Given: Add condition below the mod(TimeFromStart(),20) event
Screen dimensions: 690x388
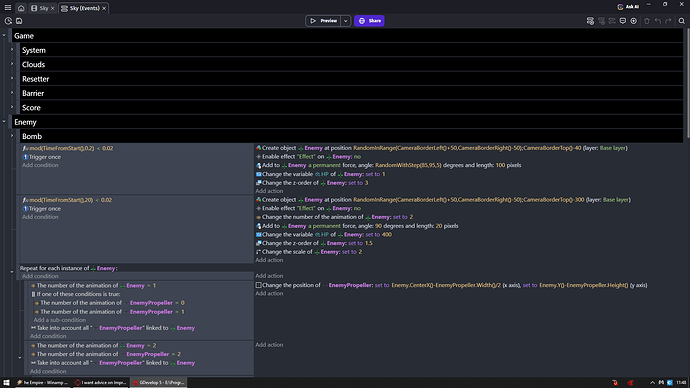Looking at the screenshot, I should [x=40, y=217].
